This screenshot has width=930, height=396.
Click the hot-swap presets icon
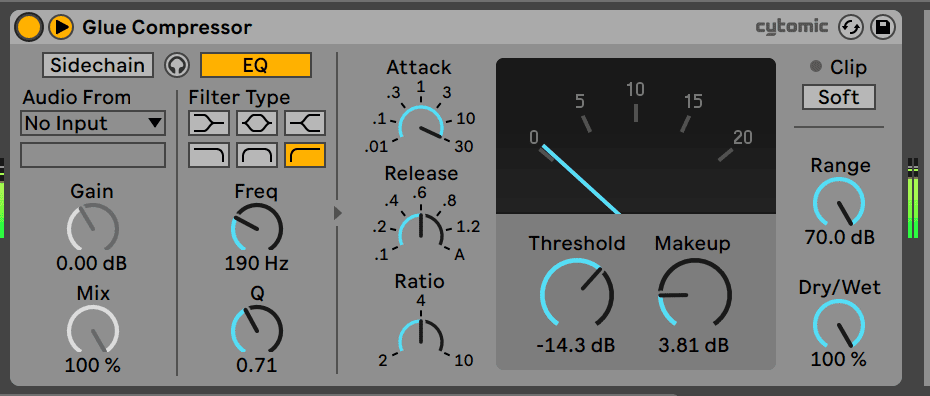(850, 27)
